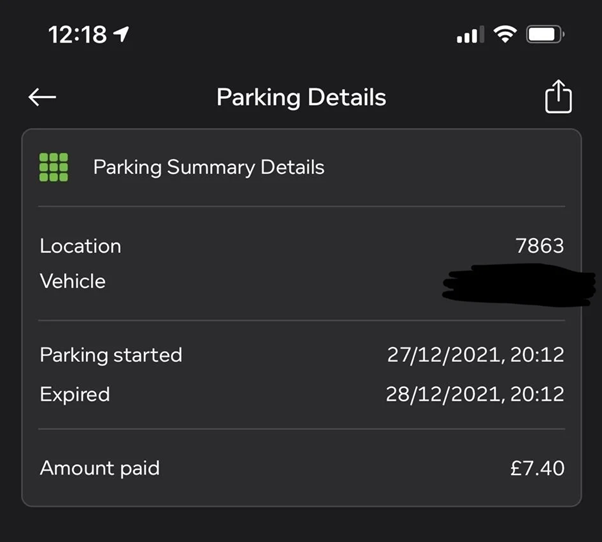
Task: Tap the Expired label
Action: tap(75, 394)
